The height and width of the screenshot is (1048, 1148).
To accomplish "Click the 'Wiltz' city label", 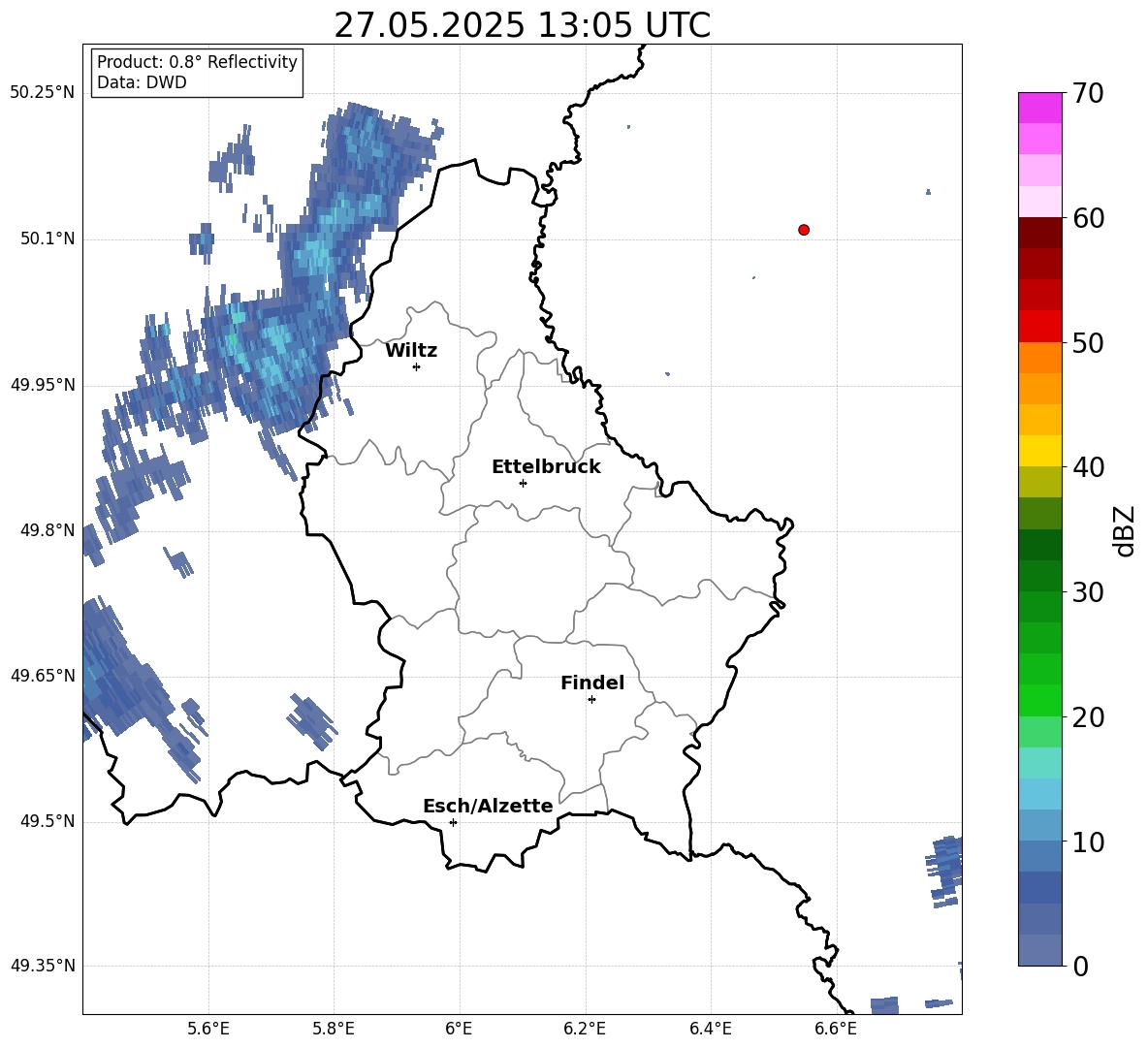I will (411, 351).
